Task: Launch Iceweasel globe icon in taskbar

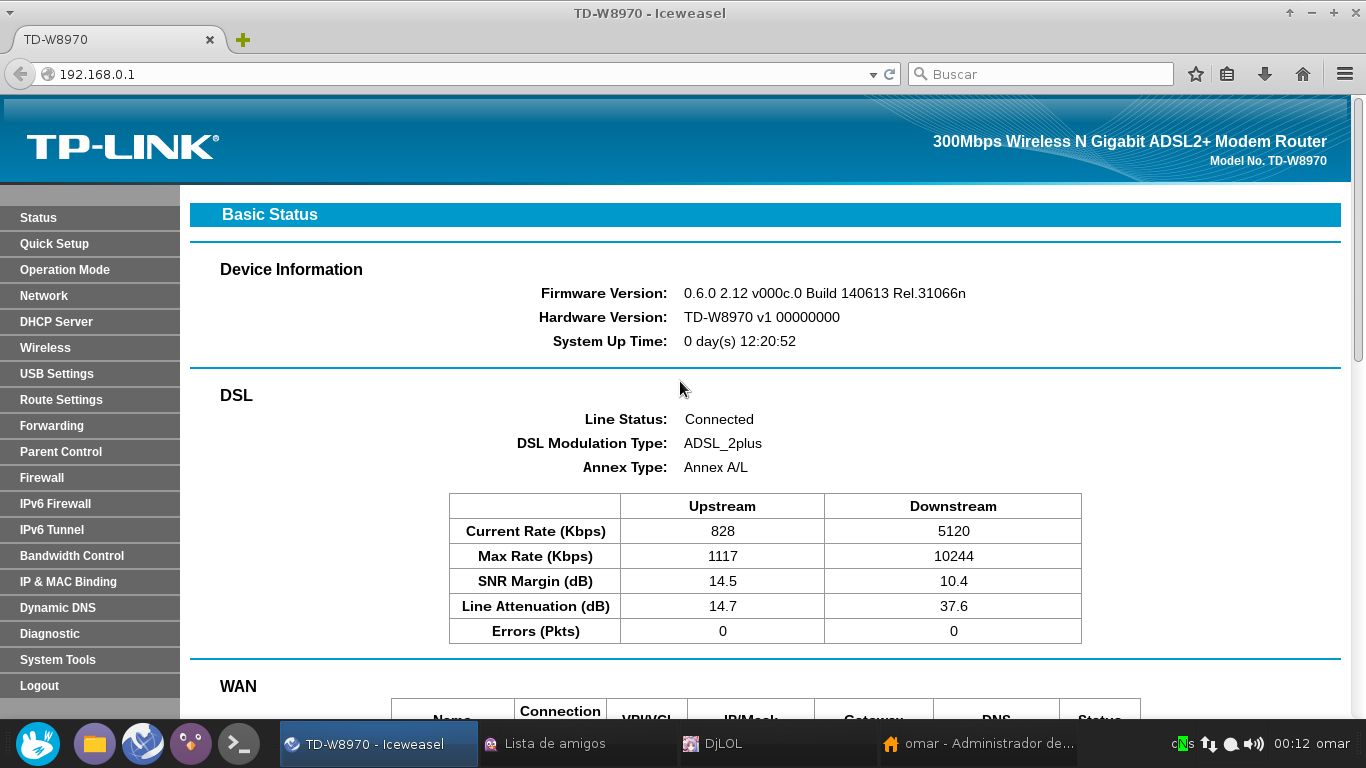Action: [143, 744]
